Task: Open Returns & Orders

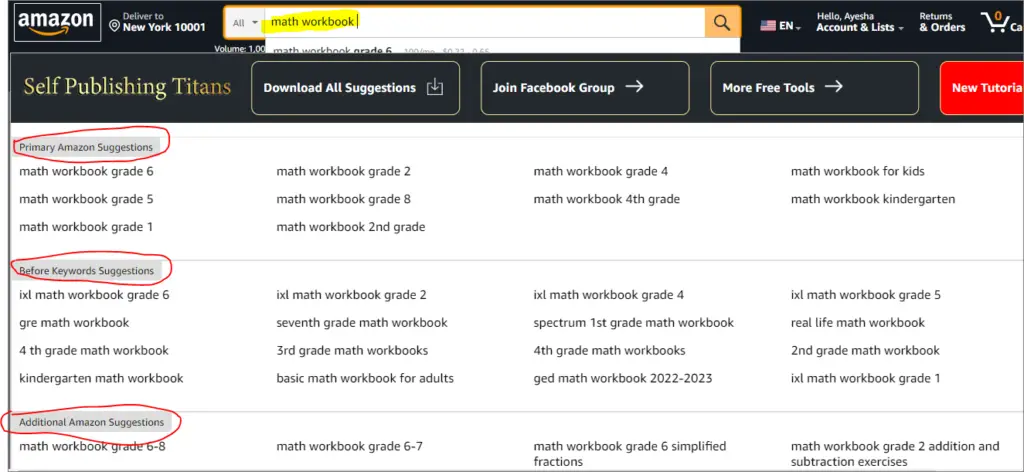Action: [942, 22]
